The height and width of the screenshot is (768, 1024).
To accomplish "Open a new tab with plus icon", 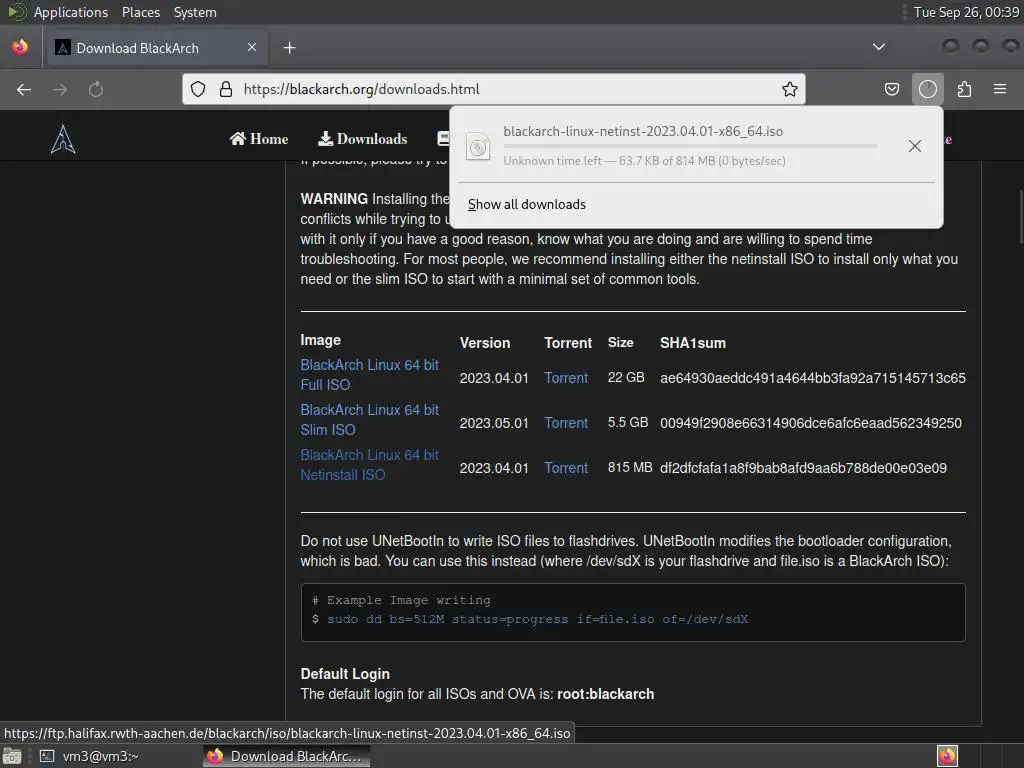I will 290,48.
